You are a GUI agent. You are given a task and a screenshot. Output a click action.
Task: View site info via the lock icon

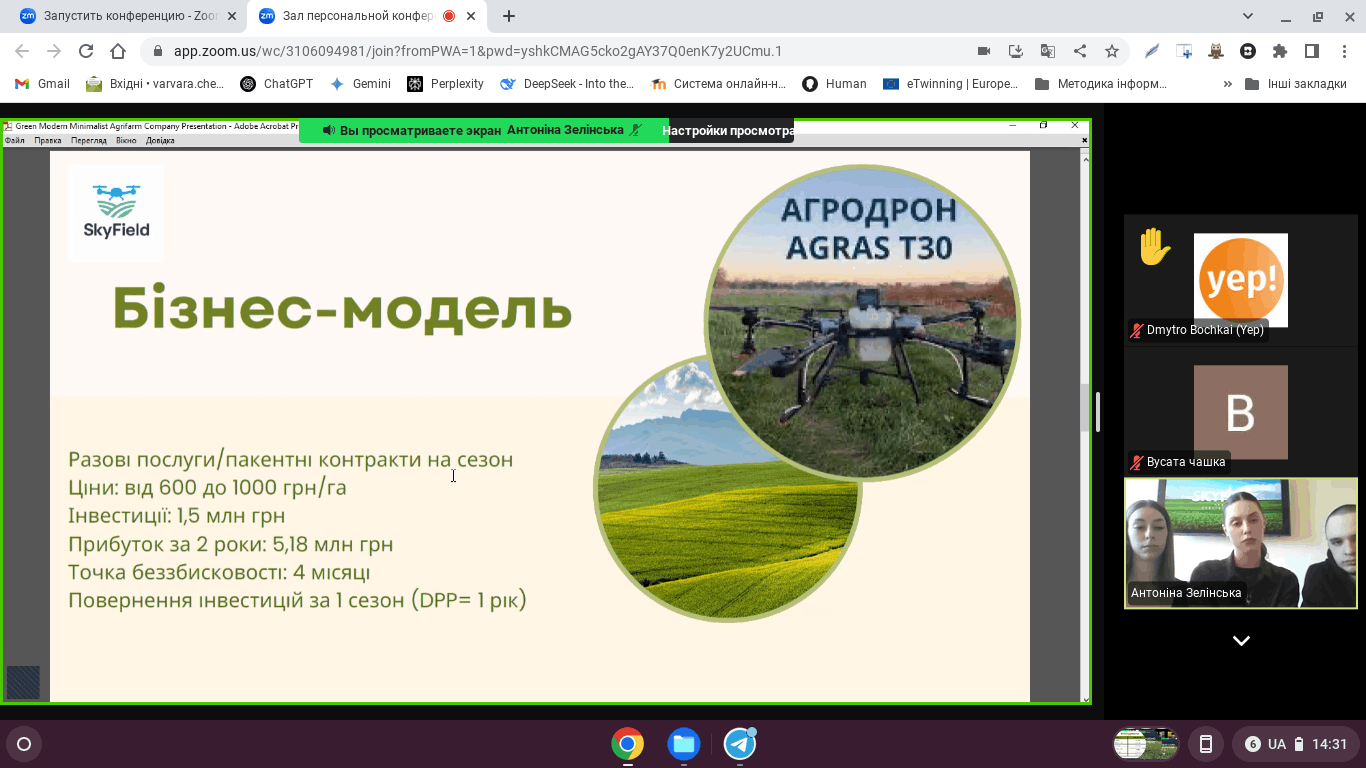[x=157, y=51]
